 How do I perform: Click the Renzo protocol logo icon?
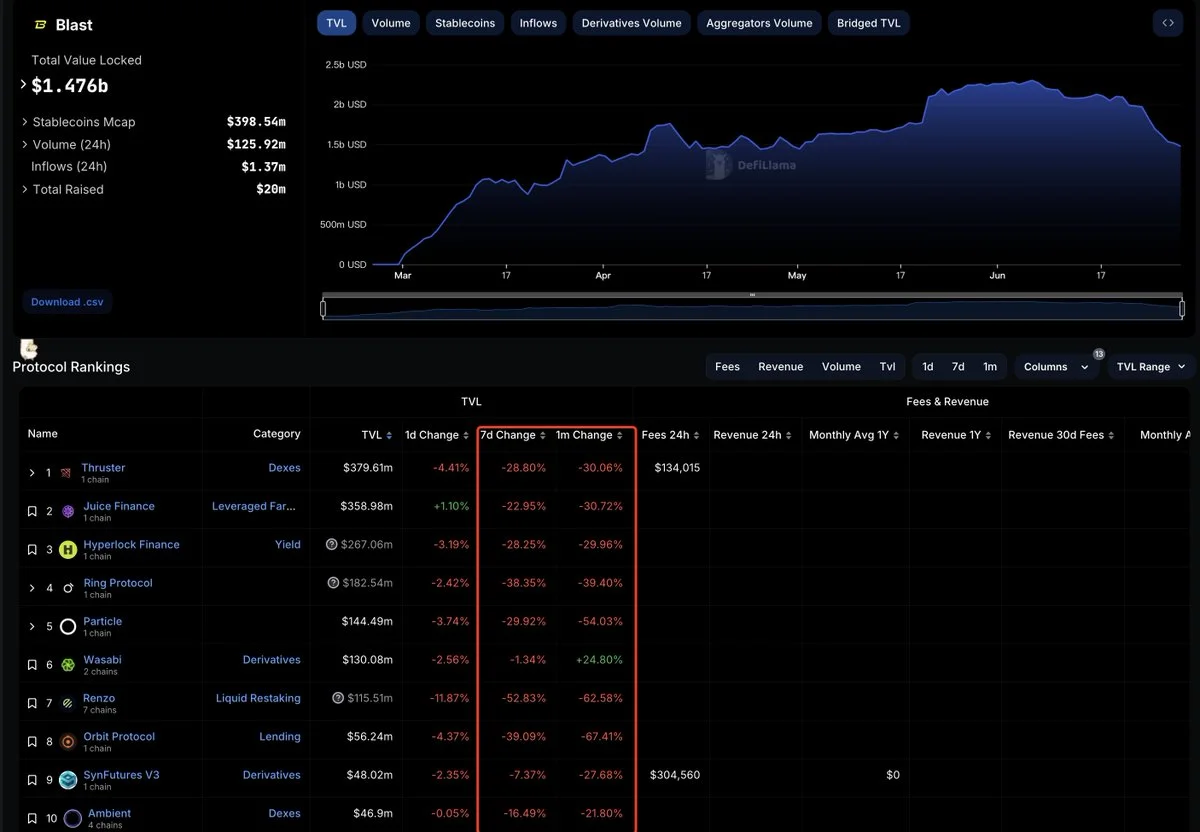click(68, 703)
